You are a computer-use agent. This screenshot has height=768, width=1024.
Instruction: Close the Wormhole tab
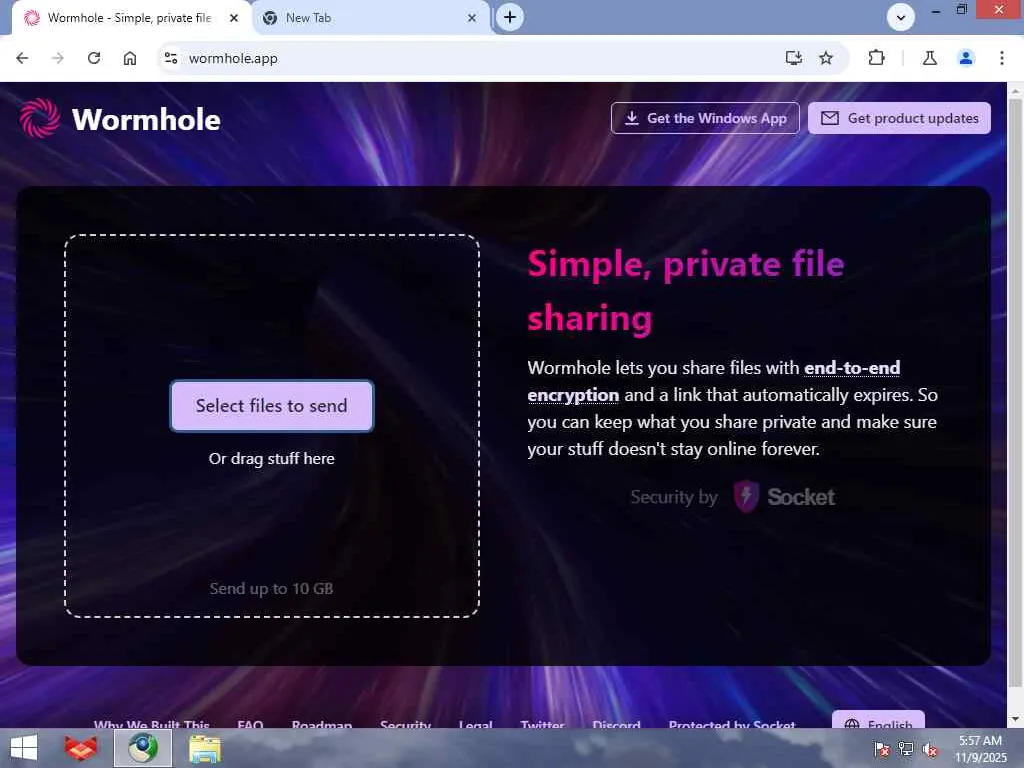(234, 18)
